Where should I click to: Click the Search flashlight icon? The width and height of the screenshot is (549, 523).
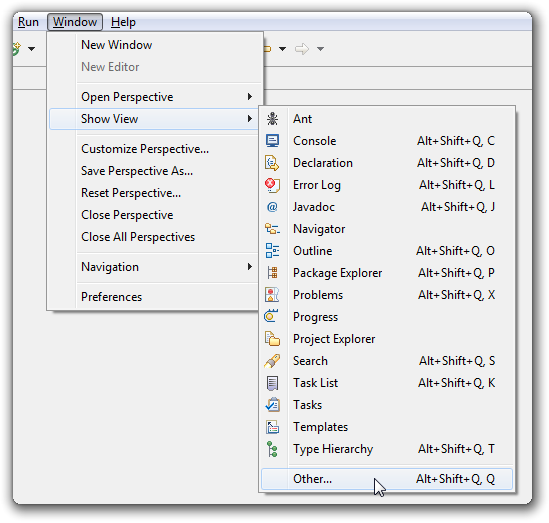coord(272,361)
